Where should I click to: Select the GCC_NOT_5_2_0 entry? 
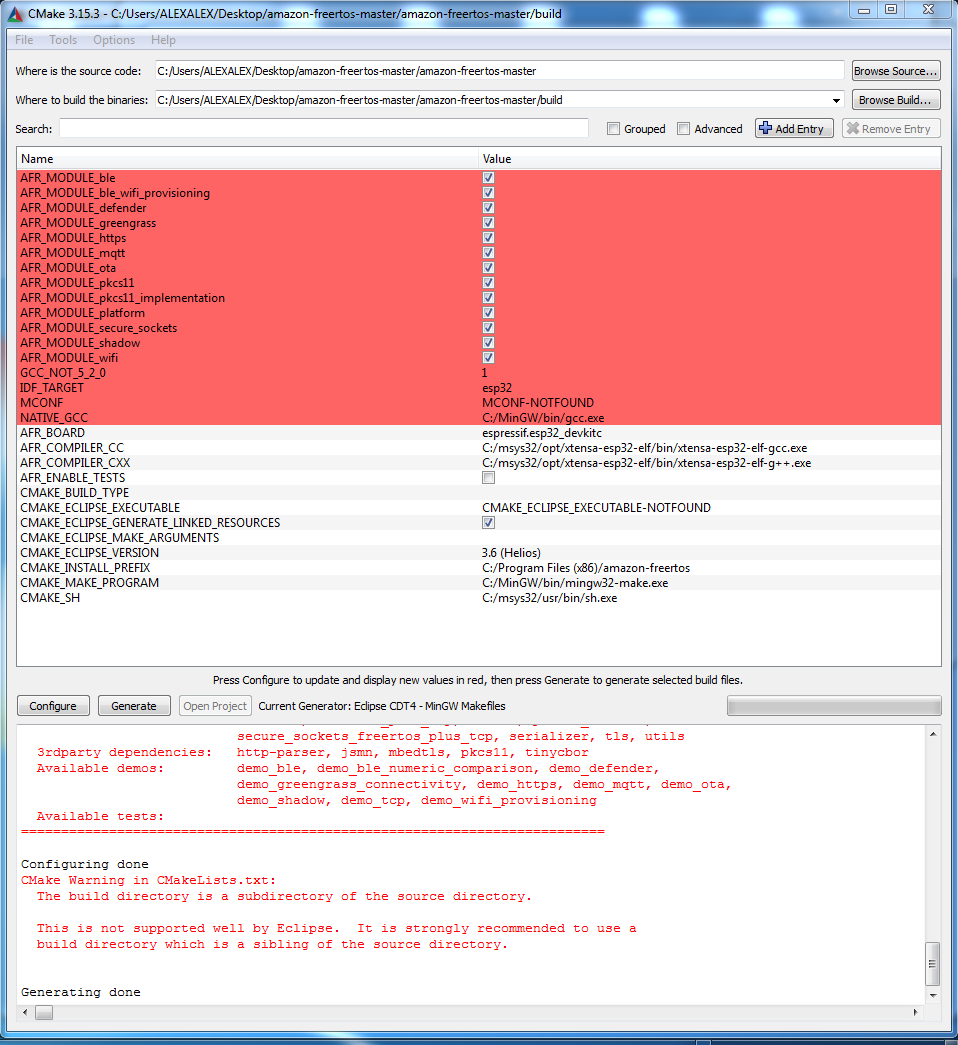coord(63,373)
